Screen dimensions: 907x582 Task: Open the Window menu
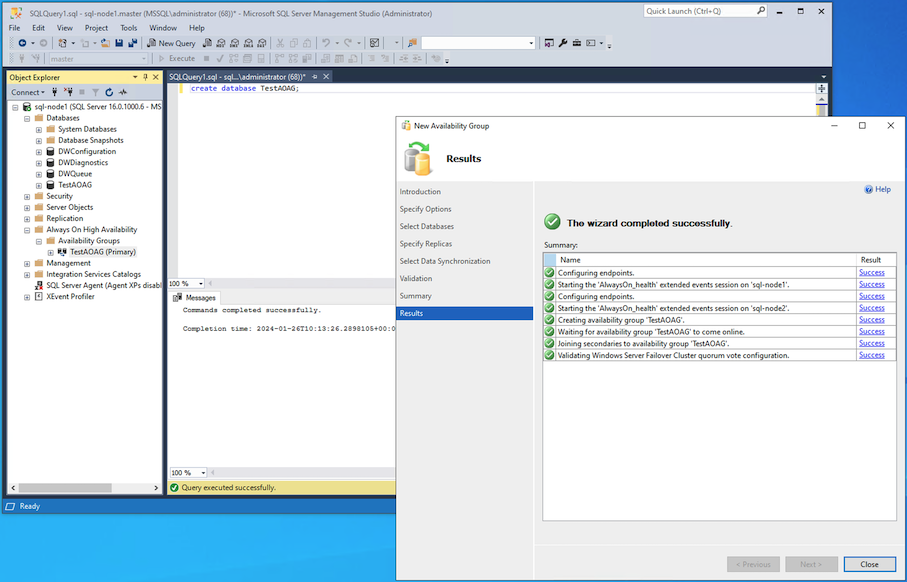[163, 28]
